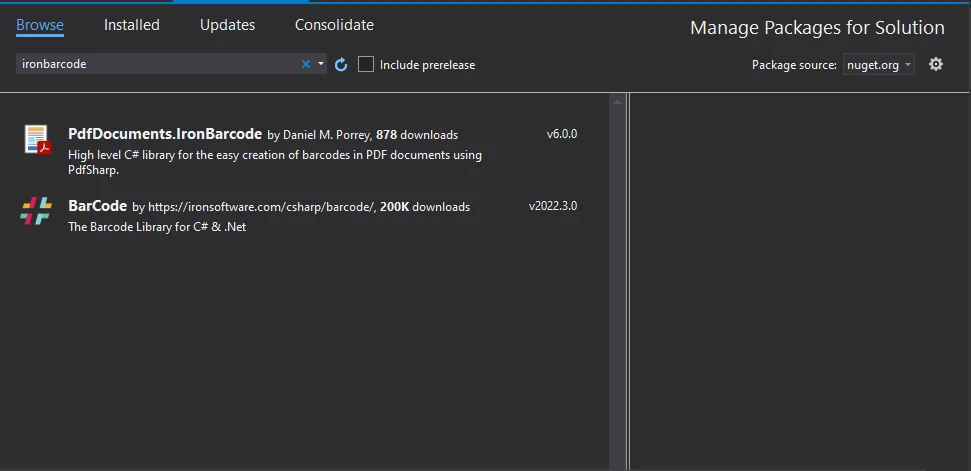Clear the search box with X icon
The image size is (971, 471).
point(306,64)
